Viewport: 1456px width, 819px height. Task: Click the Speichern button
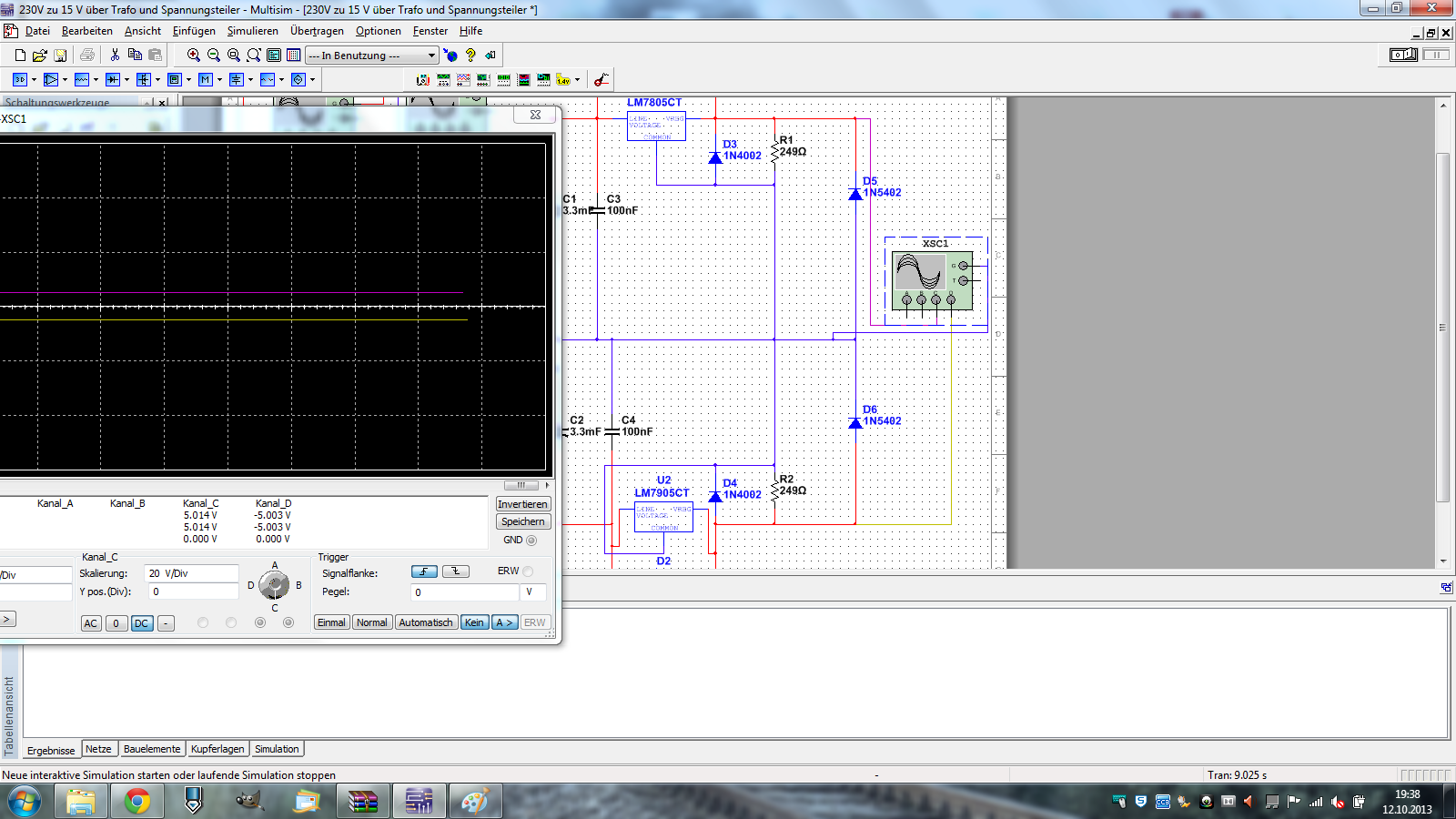click(522, 521)
